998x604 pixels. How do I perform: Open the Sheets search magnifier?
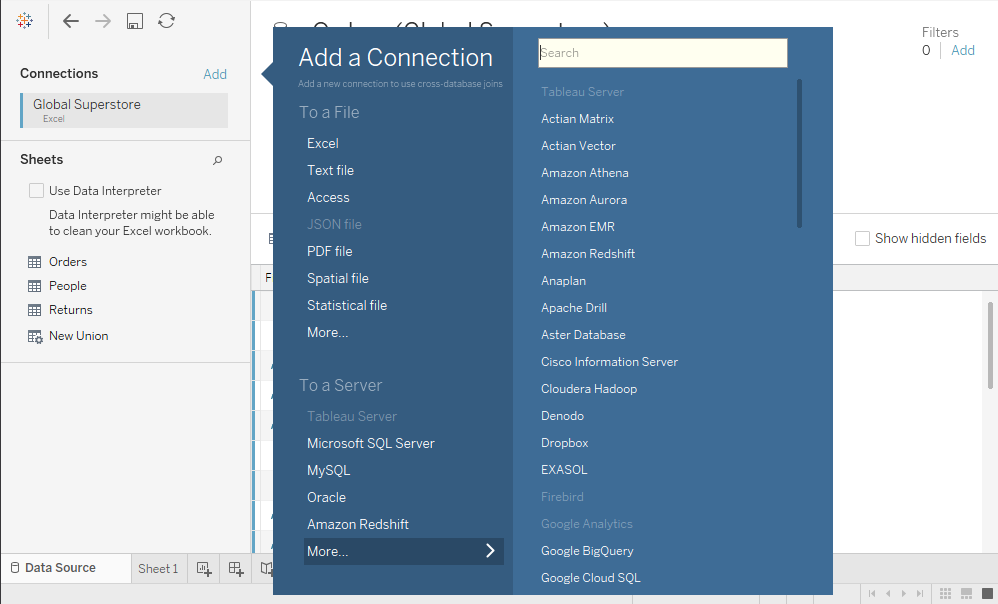[217, 159]
